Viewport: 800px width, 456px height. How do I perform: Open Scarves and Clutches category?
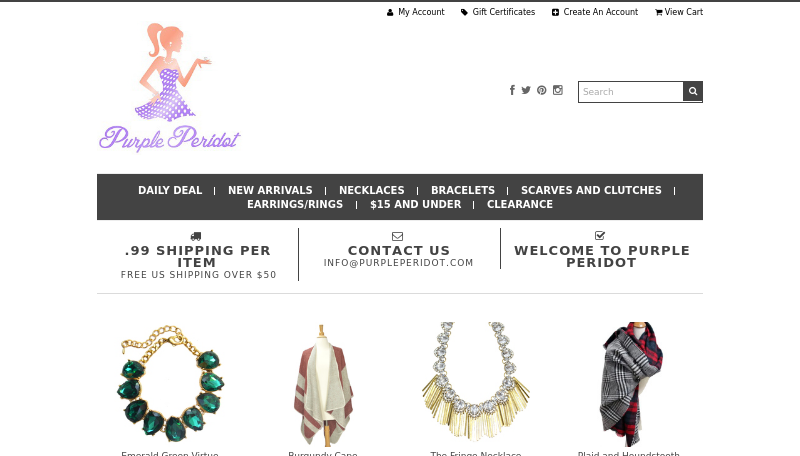[591, 190]
